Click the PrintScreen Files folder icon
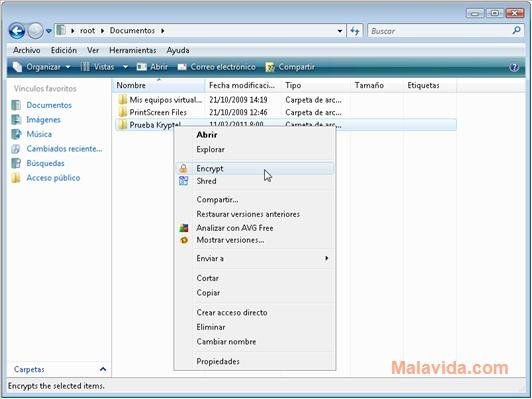The height and width of the screenshot is (399, 532). coord(123,112)
